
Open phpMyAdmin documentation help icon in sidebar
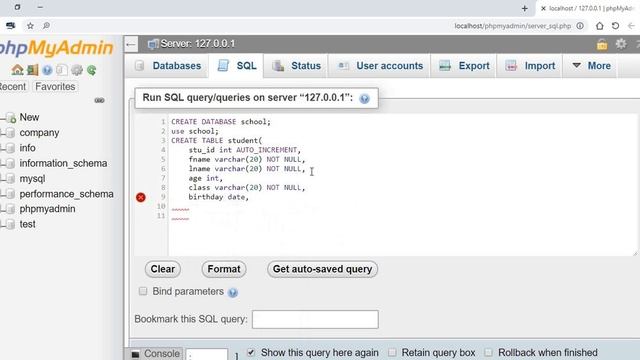point(47,70)
